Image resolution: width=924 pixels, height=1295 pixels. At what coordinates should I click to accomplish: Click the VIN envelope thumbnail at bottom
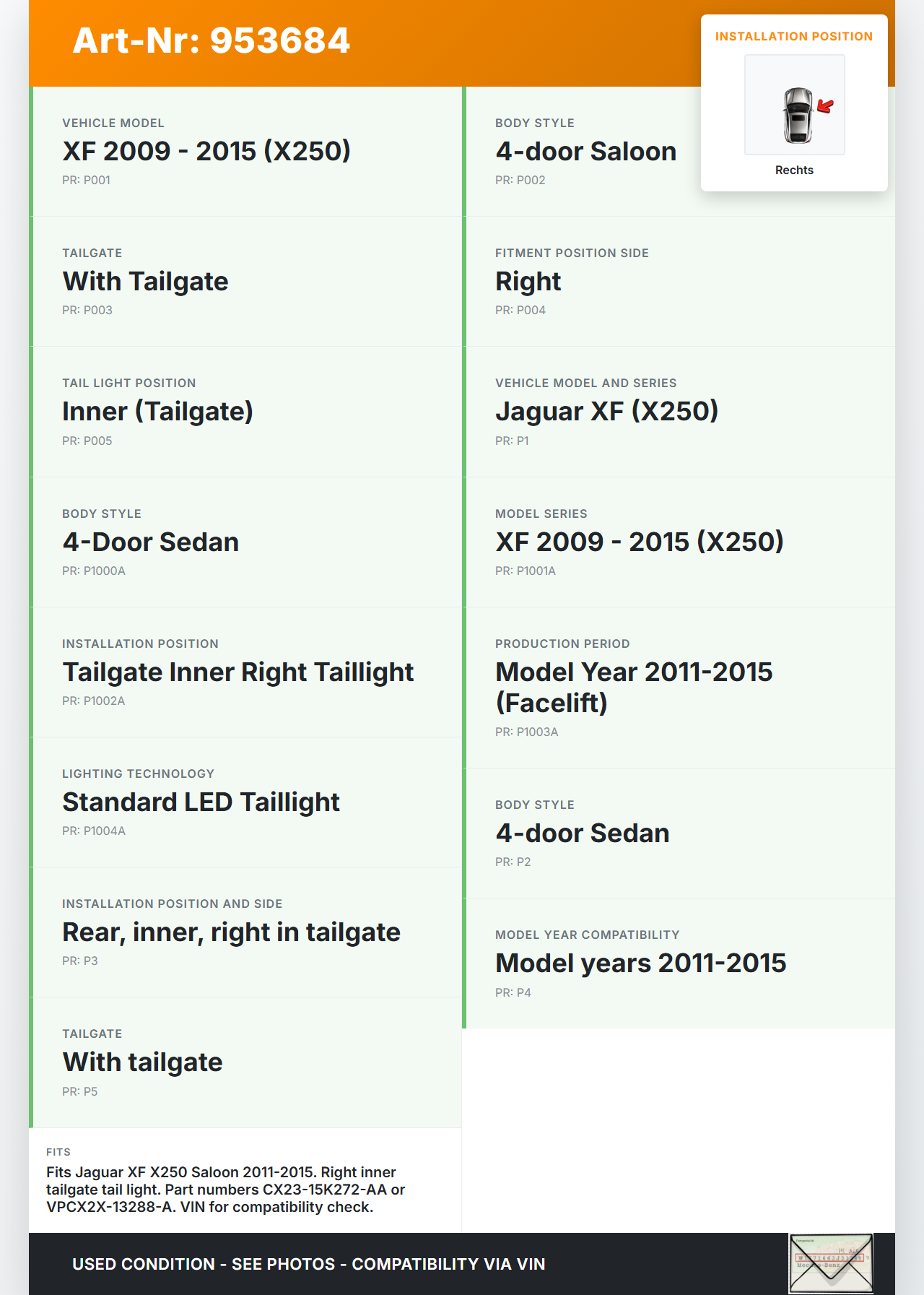tap(830, 1263)
